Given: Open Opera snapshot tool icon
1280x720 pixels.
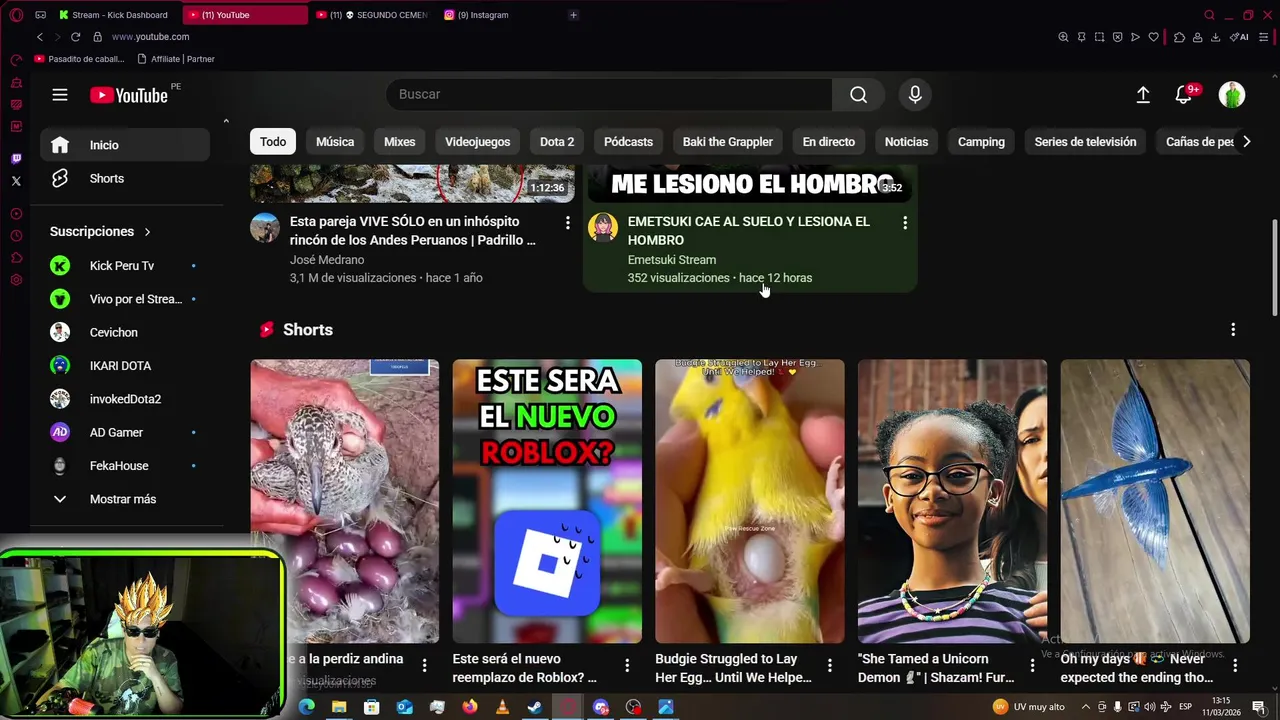Looking at the screenshot, I should pos(1099,37).
